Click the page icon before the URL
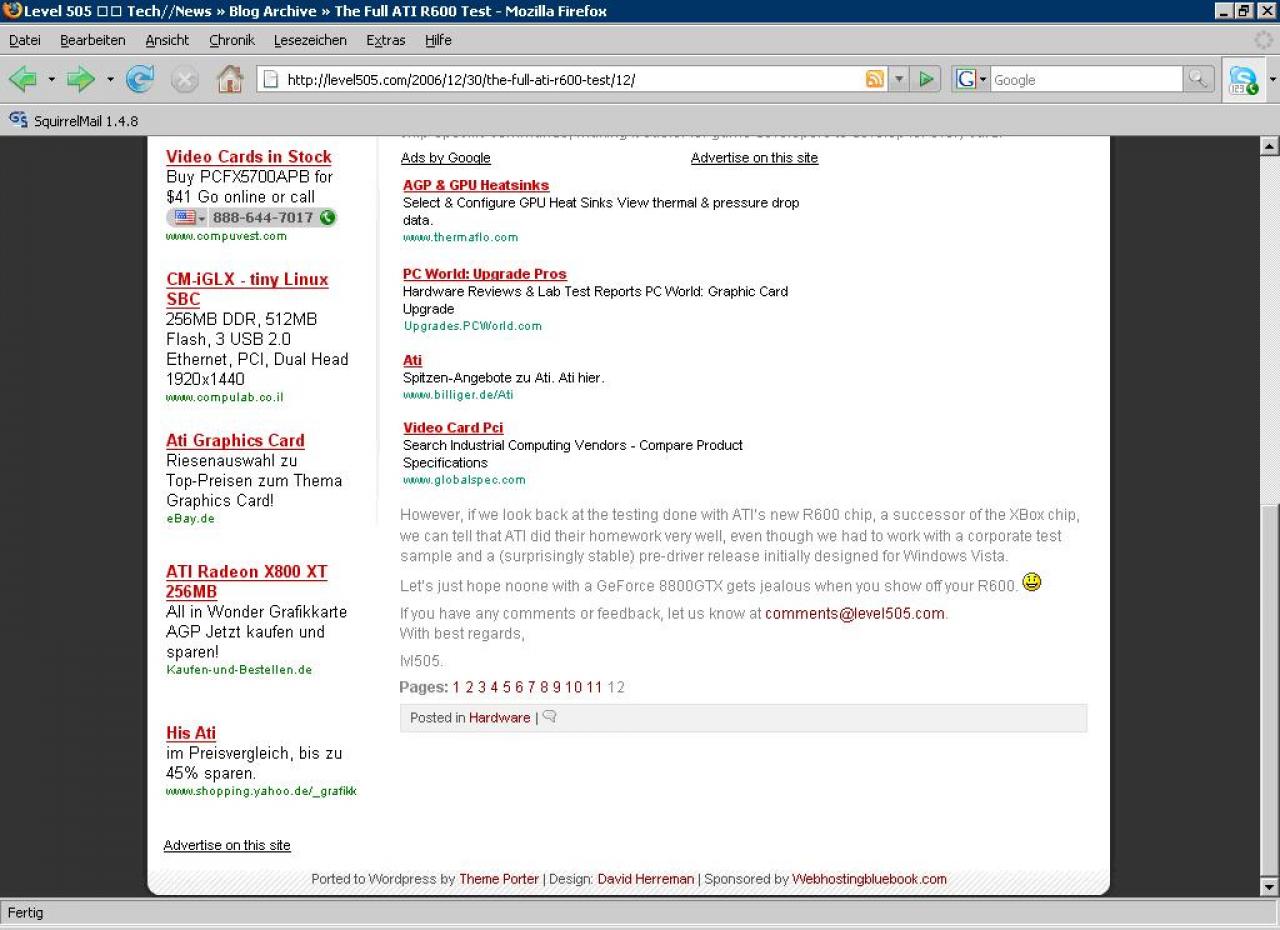The height and width of the screenshot is (930, 1280). point(270,79)
